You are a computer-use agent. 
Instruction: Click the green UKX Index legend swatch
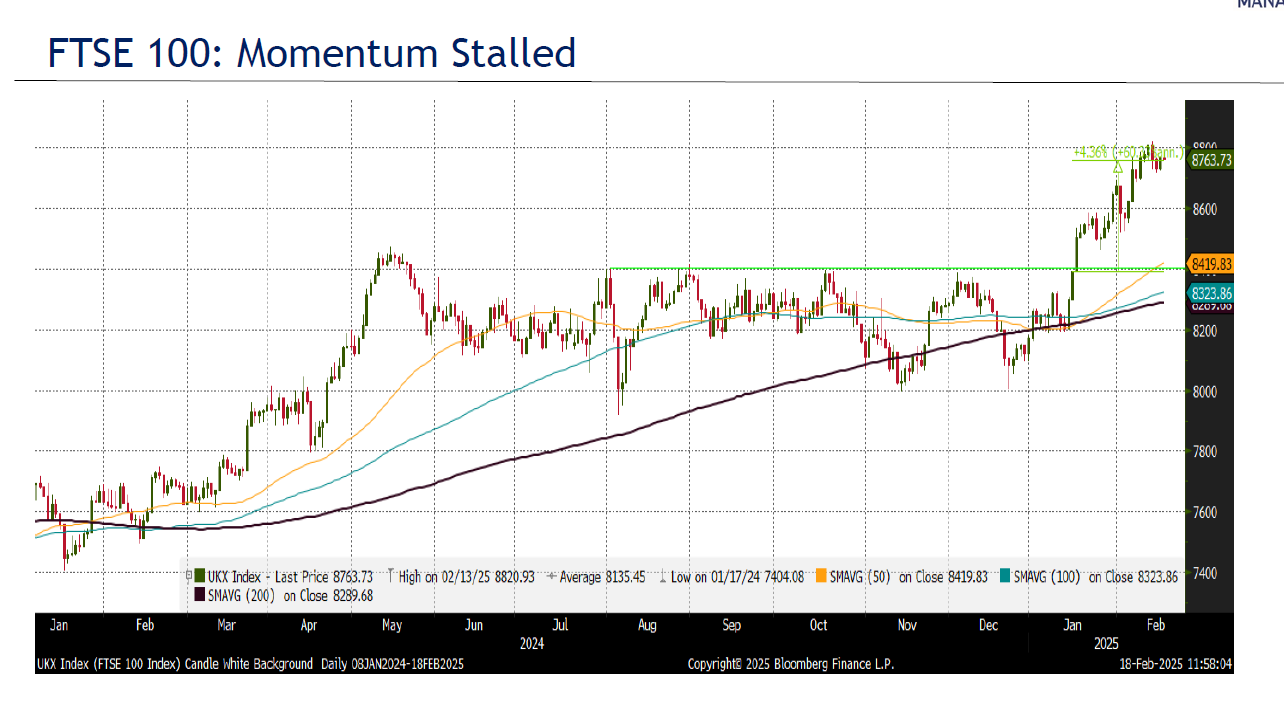pos(199,577)
